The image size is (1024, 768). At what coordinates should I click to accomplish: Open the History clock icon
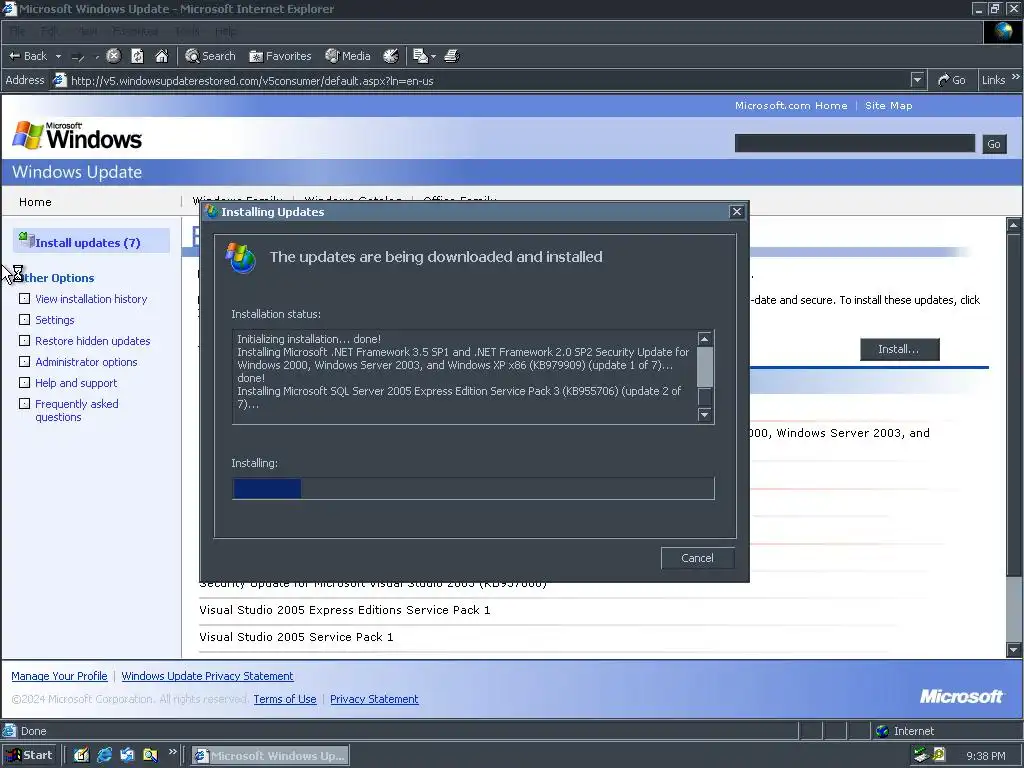pyautogui.click(x=391, y=56)
